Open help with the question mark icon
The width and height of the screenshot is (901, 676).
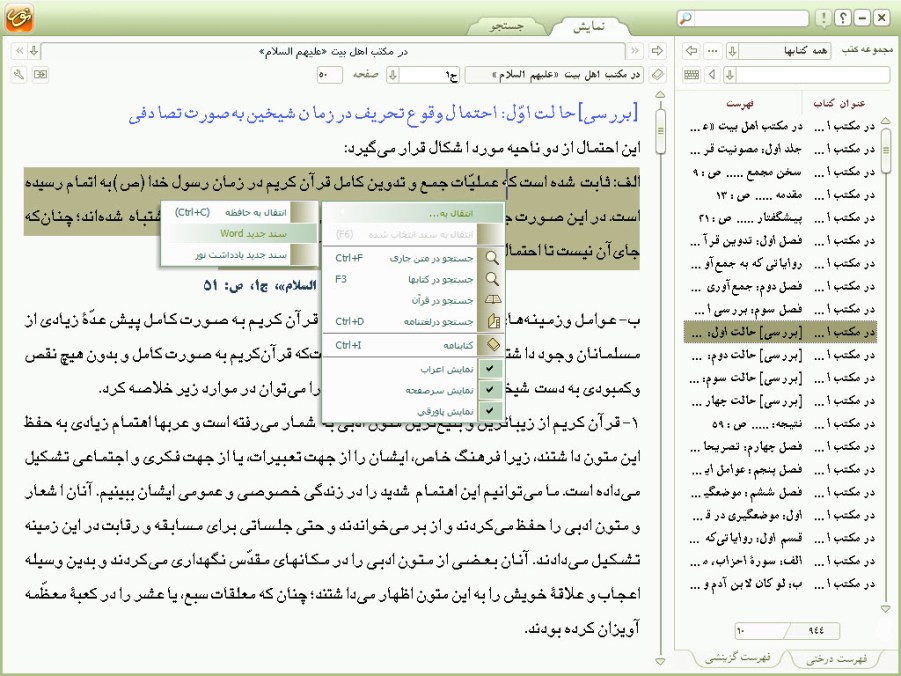[x=842, y=18]
